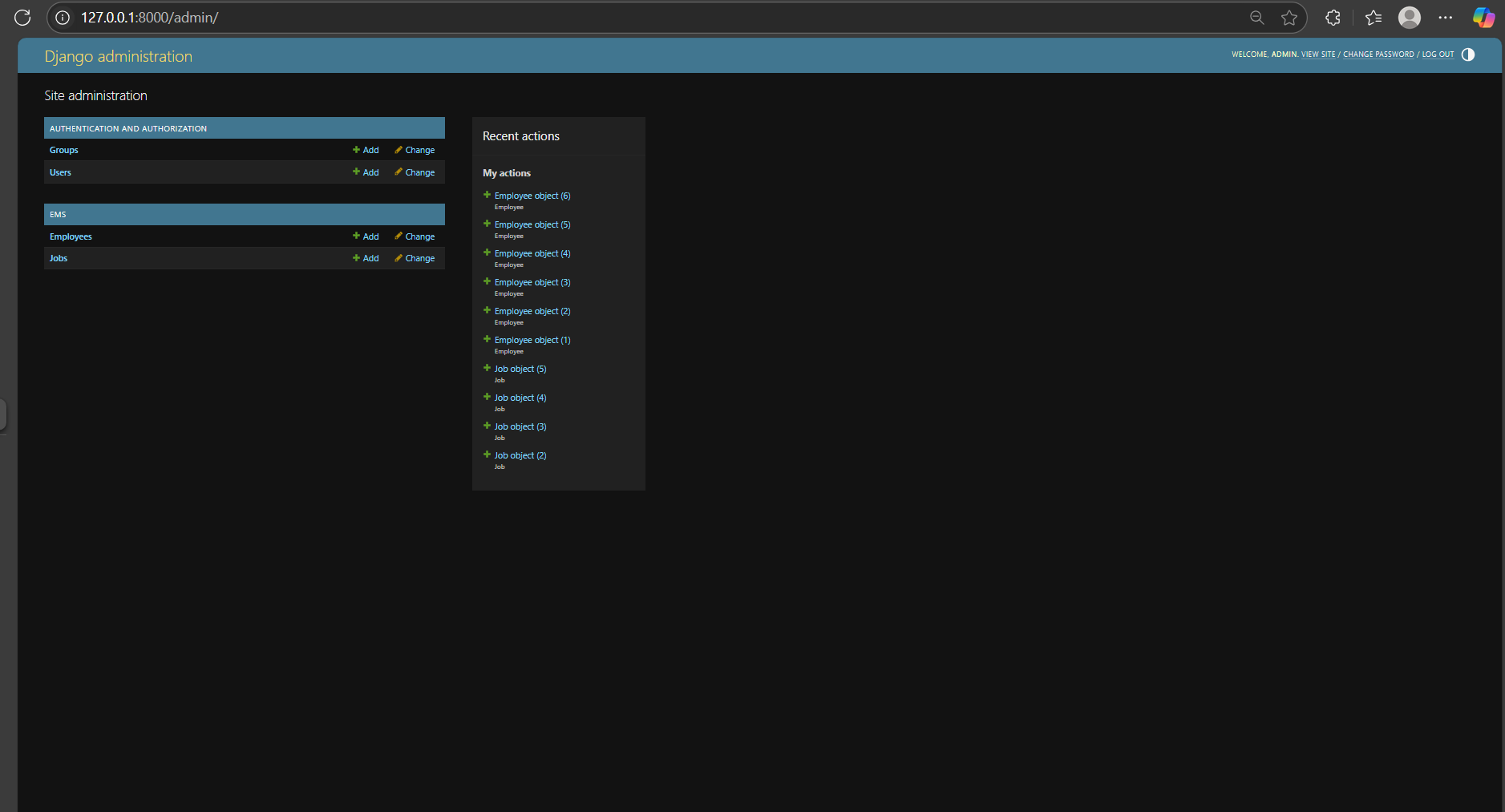
Task: Click the Add icon for Jobs
Action: point(358,258)
